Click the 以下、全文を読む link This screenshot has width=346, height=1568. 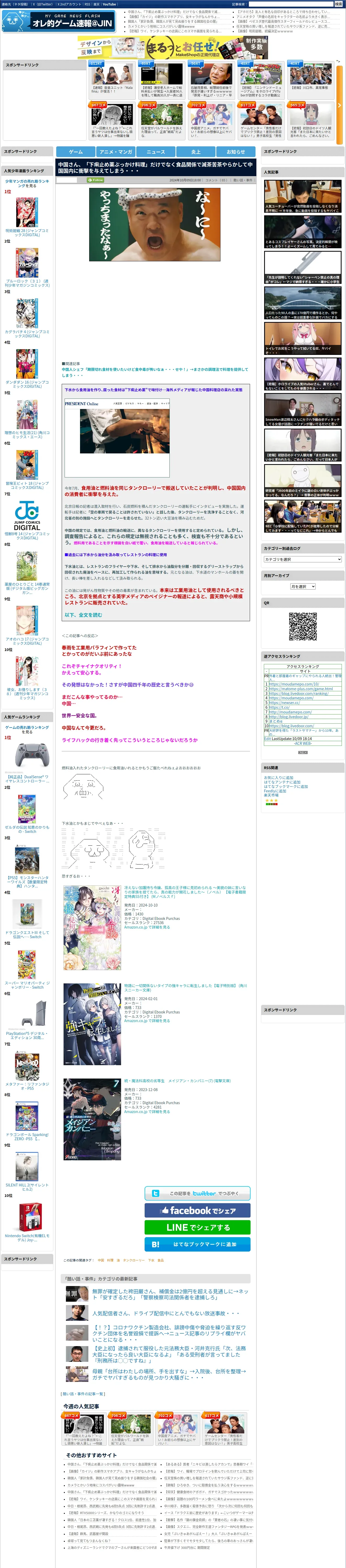83,615
